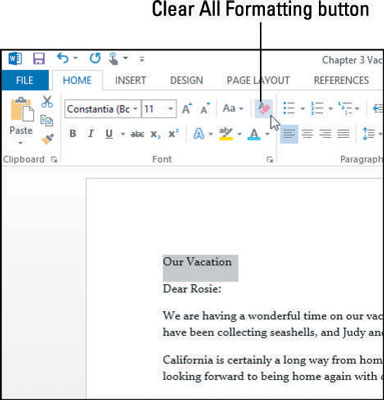Open the Font dialog launcher
The height and width of the screenshot is (400, 384).
coord(270,160)
